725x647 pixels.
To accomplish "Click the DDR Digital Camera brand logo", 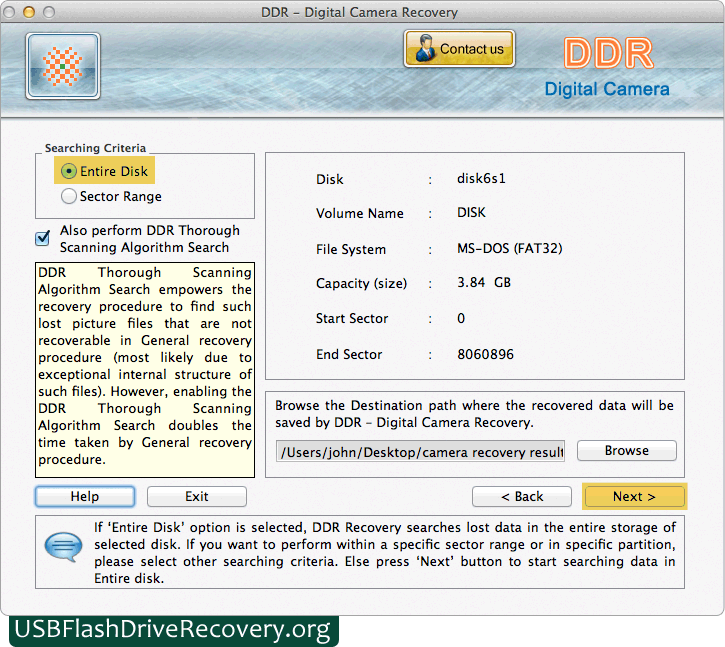I will (607, 67).
